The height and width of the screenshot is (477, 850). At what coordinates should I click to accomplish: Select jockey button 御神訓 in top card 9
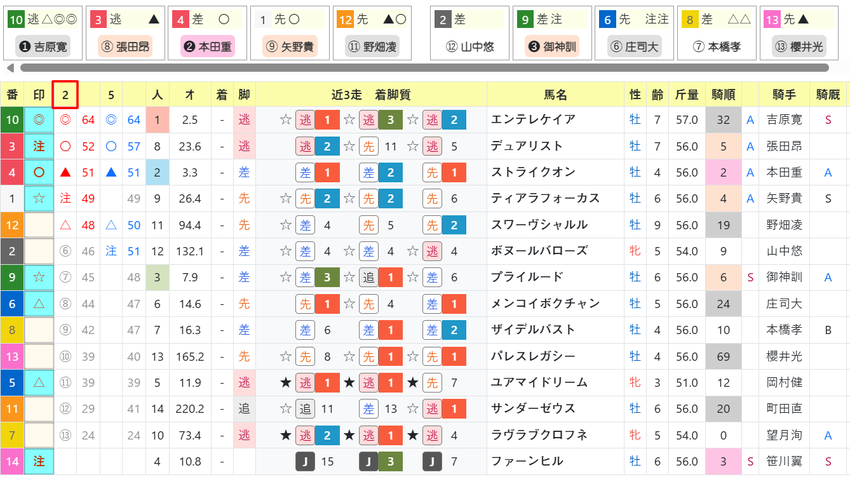click(x=552, y=47)
